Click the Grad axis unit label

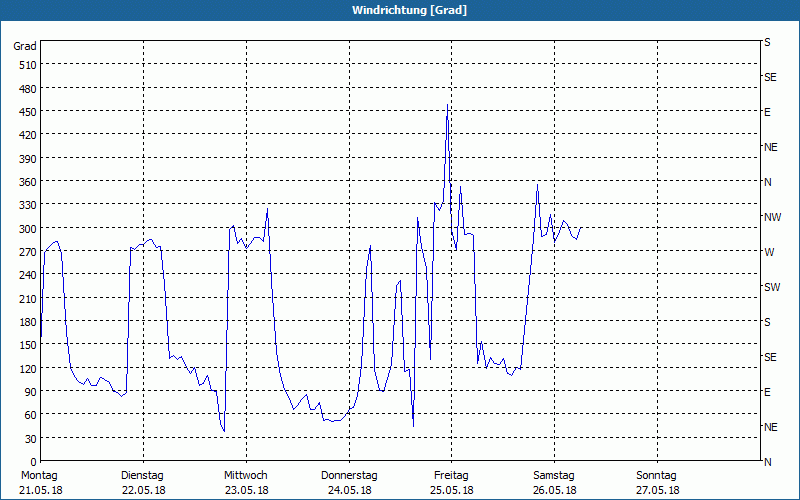click(x=25, y=46)
